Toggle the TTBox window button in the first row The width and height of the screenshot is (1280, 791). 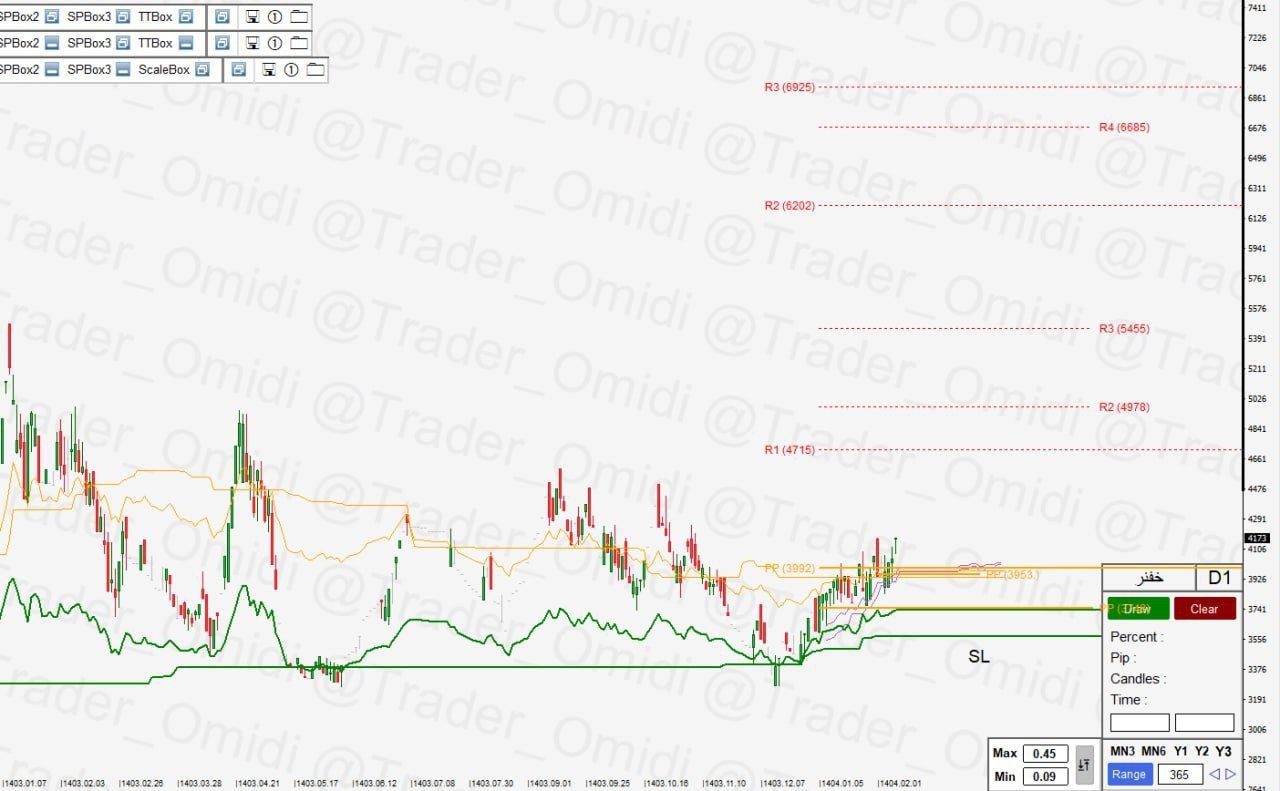click(x=185, y=17)
